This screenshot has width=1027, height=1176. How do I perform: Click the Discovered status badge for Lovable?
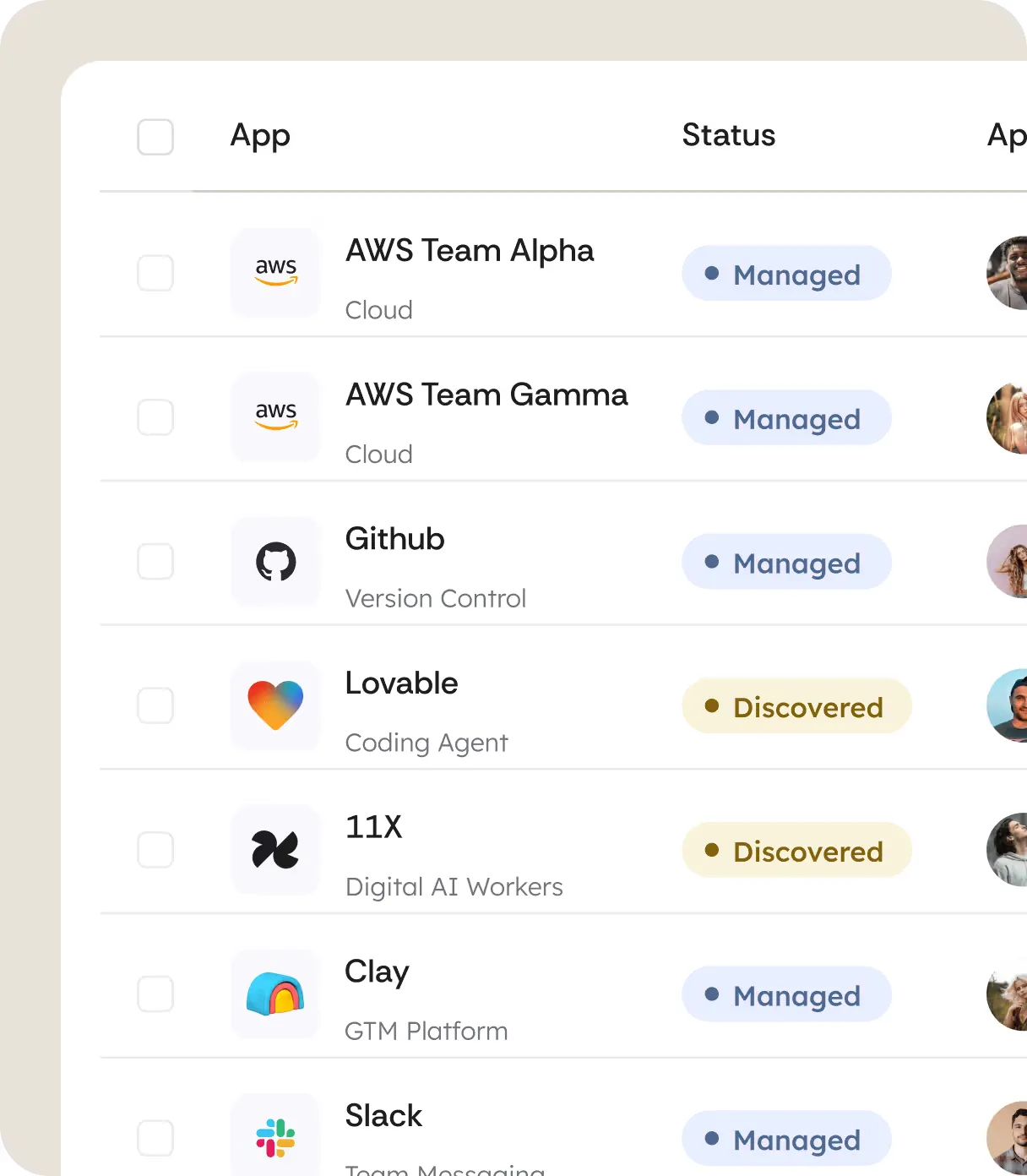796,706
